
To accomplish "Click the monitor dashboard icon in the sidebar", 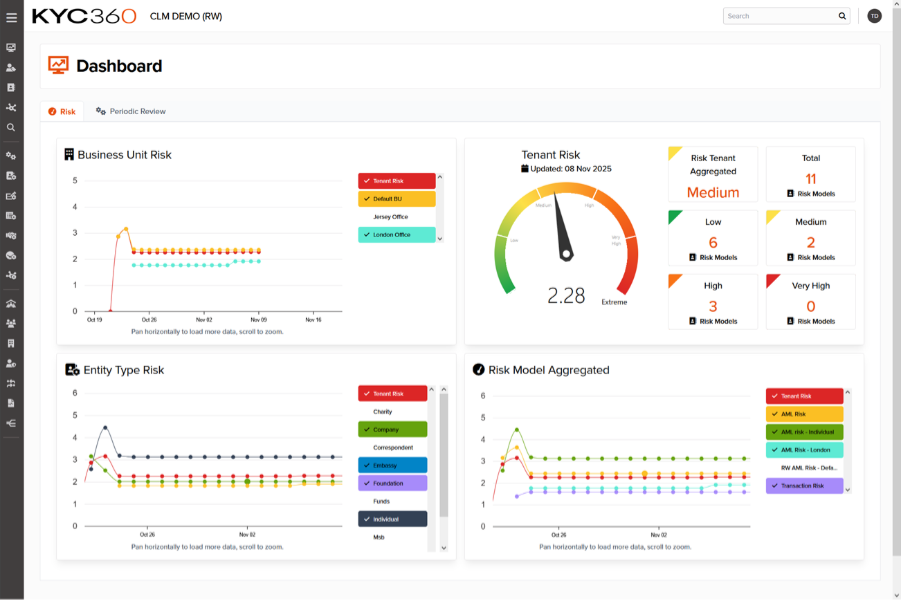I will 11,48.
